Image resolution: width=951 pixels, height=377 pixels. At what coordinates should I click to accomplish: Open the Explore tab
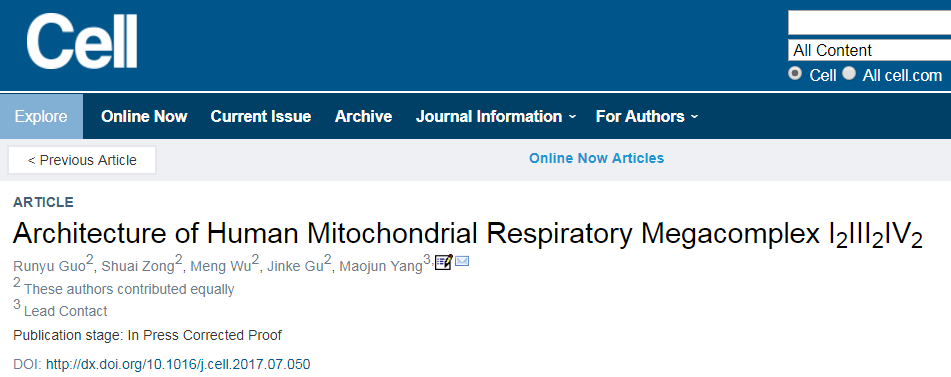[x=41, y=116]
